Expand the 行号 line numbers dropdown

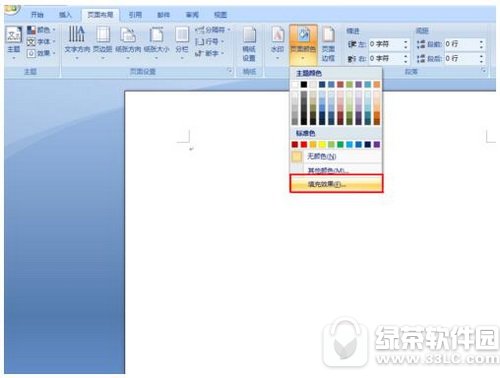209,42
